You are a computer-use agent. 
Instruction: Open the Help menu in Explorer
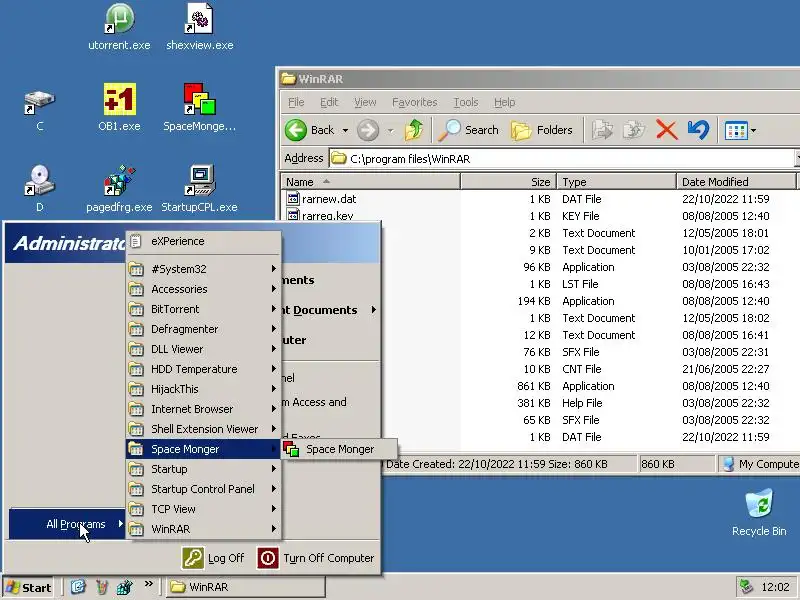click(x=505, y=102)
